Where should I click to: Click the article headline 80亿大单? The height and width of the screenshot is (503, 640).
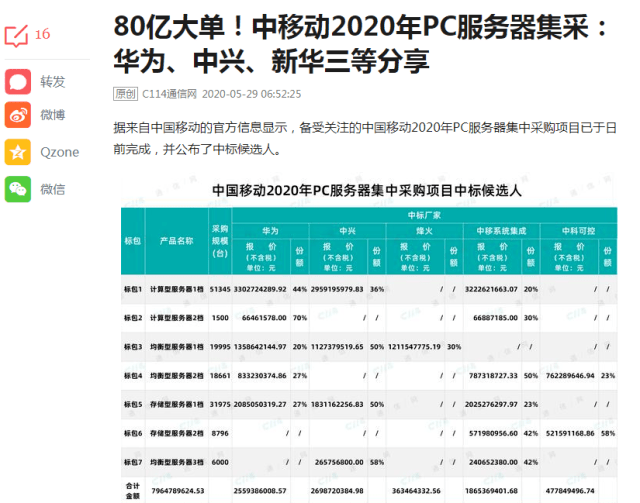click(x=361, y=44)
